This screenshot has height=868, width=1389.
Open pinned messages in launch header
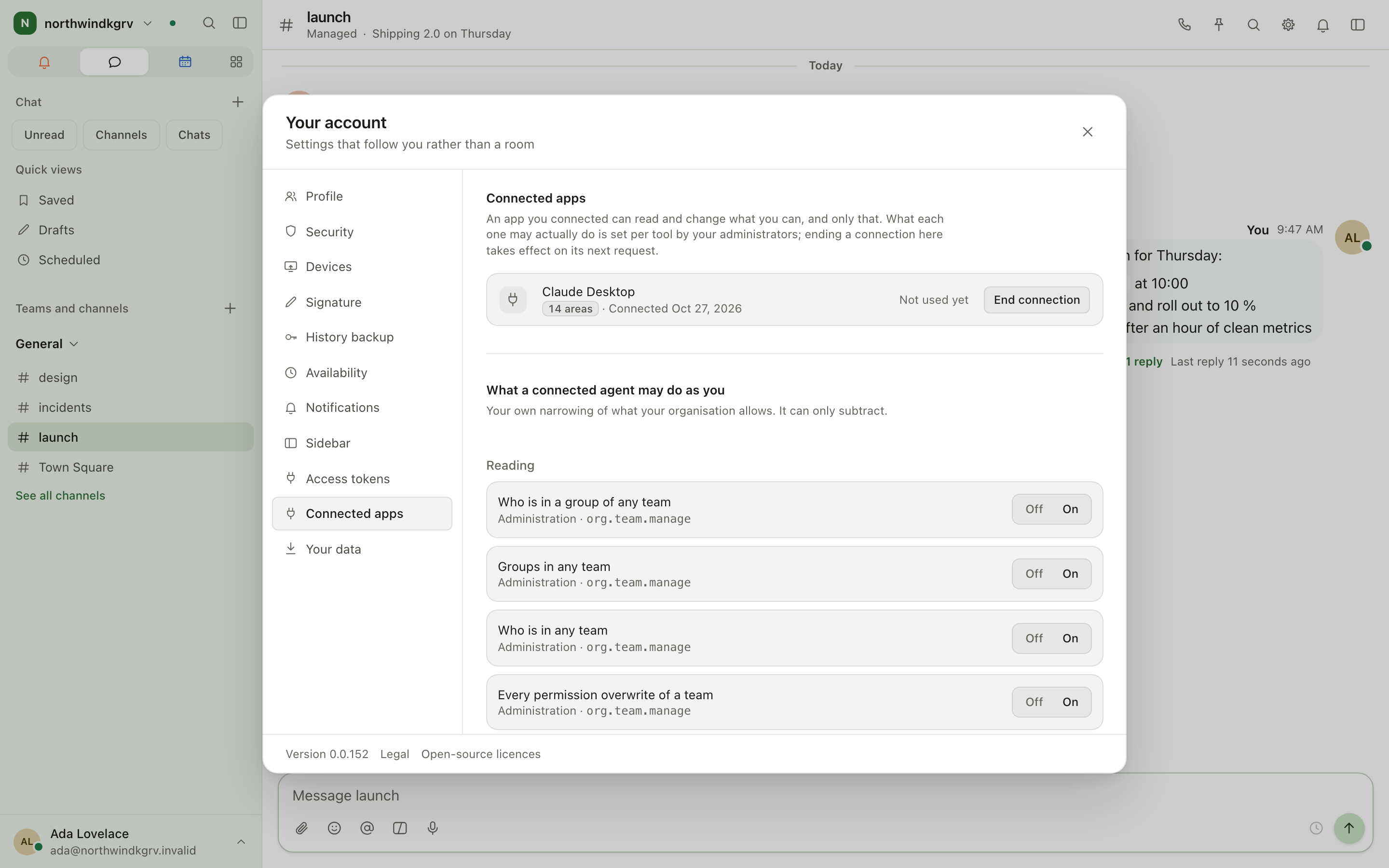click(1219, 25)
